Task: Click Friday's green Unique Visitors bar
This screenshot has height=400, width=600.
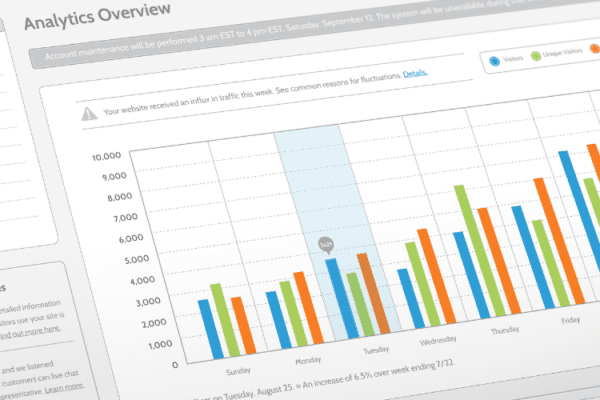Action: pos(551,263)
